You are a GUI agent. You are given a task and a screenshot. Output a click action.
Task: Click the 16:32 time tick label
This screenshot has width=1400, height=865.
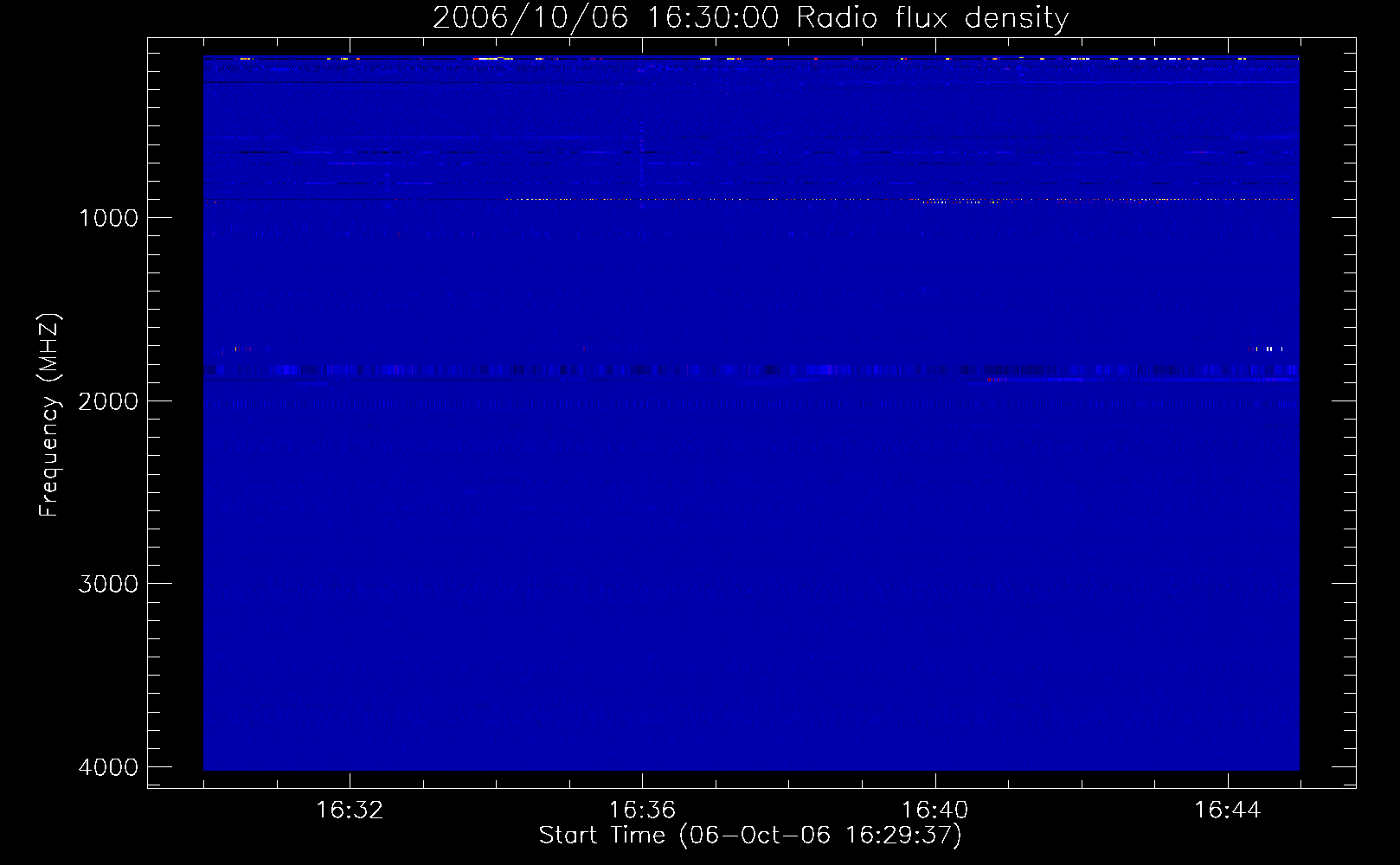tap(350, 810)
